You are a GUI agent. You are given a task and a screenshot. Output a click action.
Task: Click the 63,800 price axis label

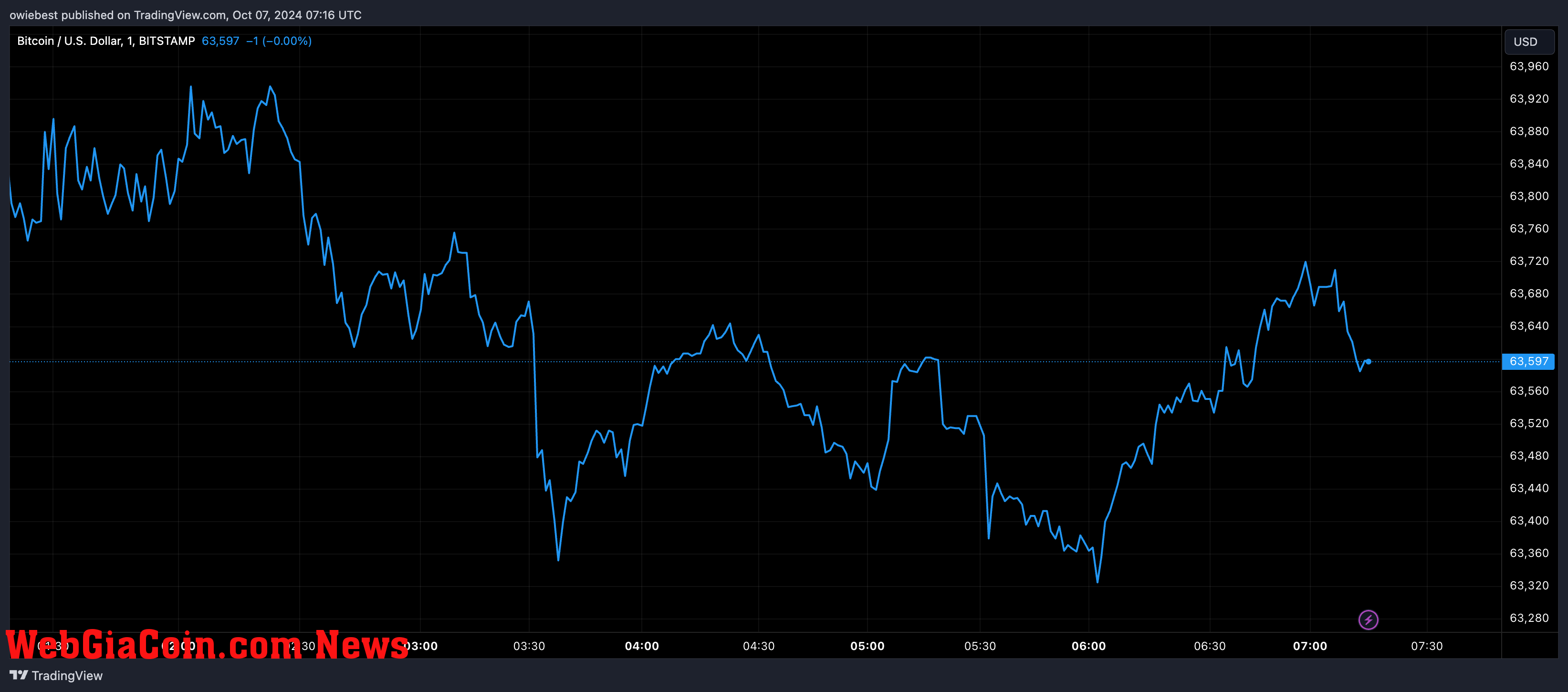[1529, 196]
